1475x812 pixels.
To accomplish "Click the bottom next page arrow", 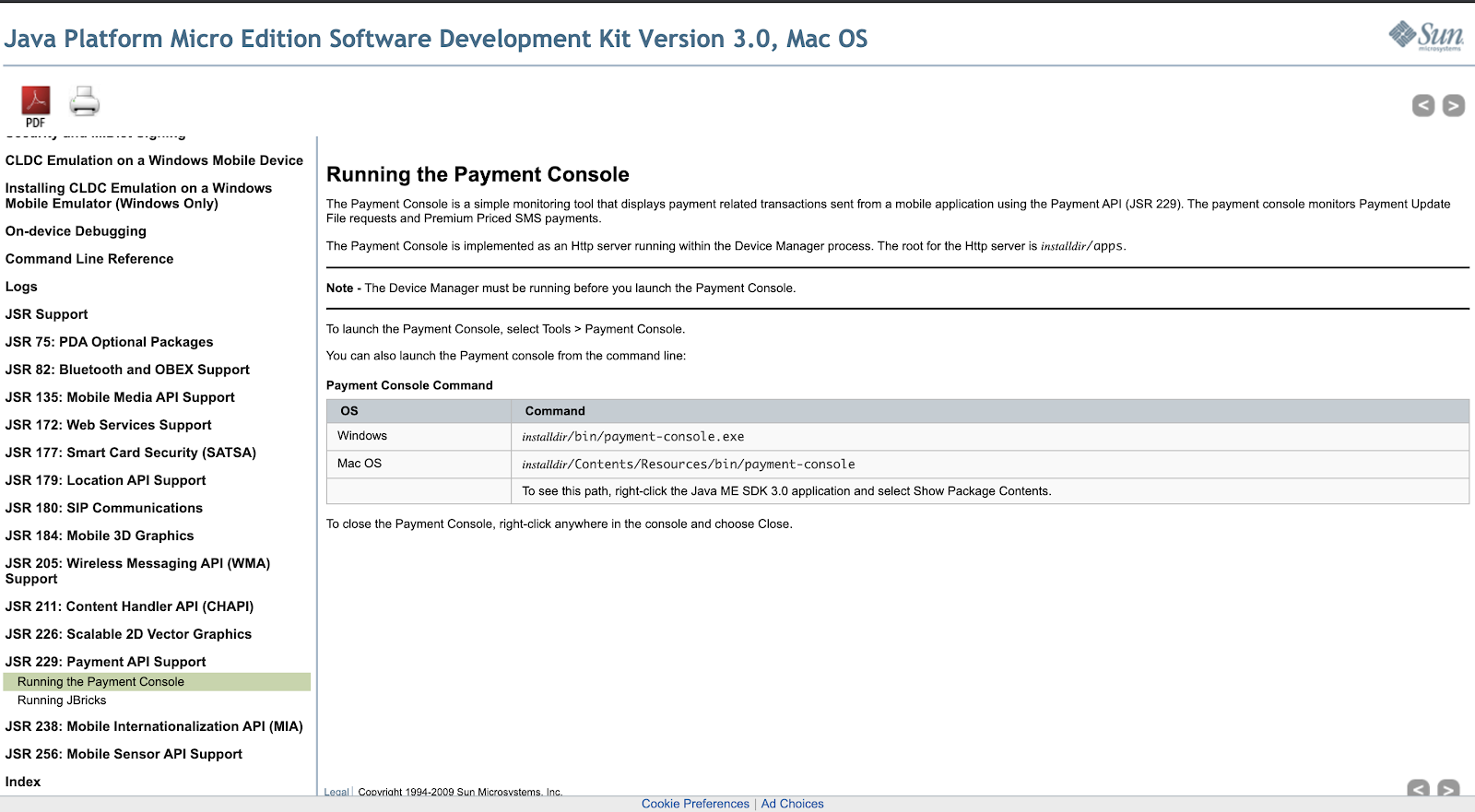I will 1448,788.
